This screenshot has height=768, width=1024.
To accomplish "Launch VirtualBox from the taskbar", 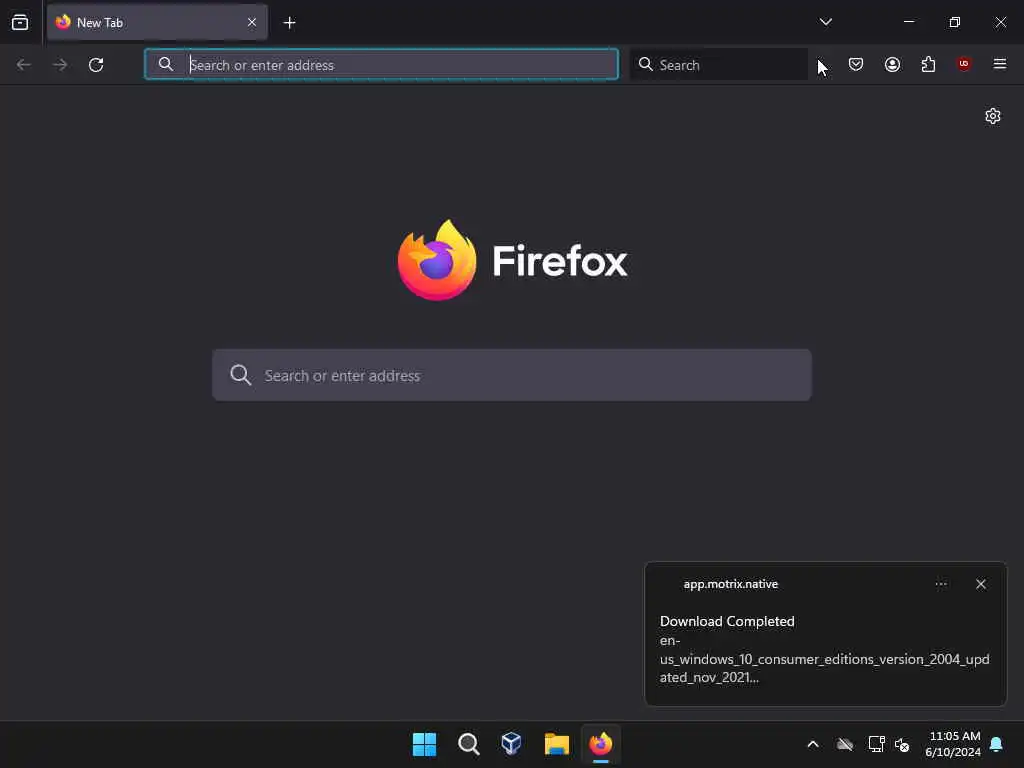I will tap(511, 744).
